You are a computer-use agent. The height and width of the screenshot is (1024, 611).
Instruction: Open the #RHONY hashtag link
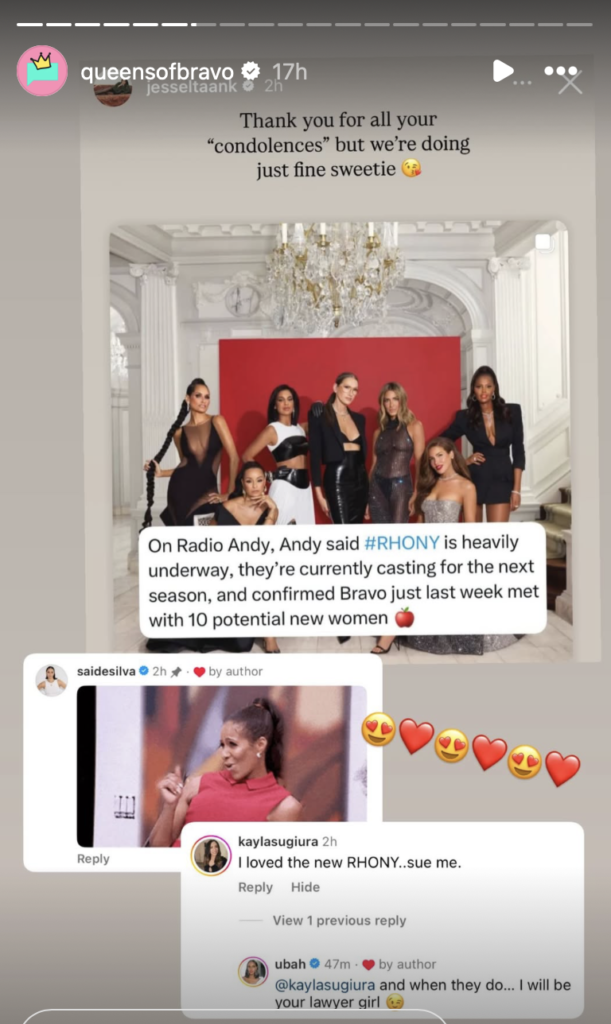(401, 543)
